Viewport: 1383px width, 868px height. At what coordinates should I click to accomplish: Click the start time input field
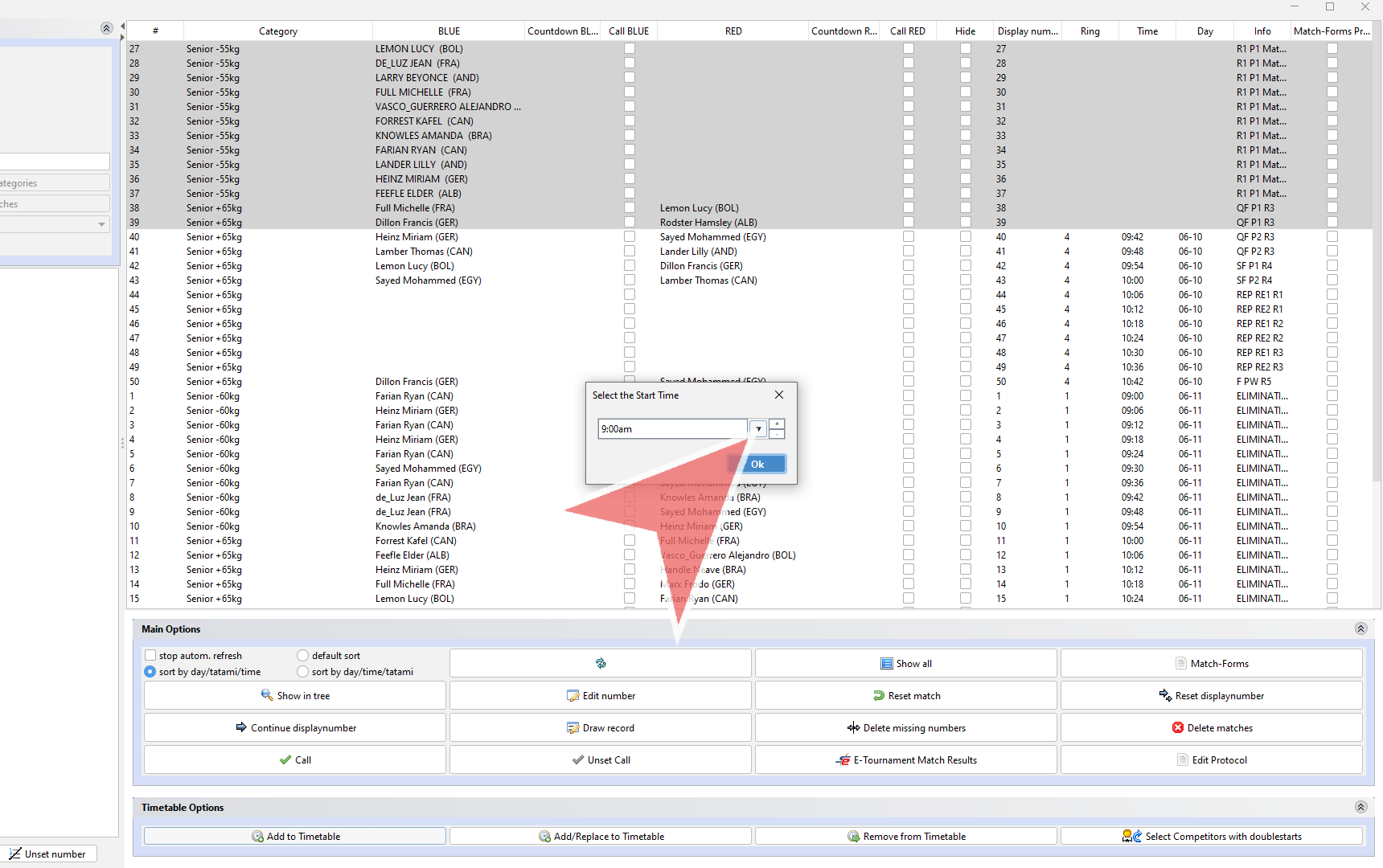[672, 428]
